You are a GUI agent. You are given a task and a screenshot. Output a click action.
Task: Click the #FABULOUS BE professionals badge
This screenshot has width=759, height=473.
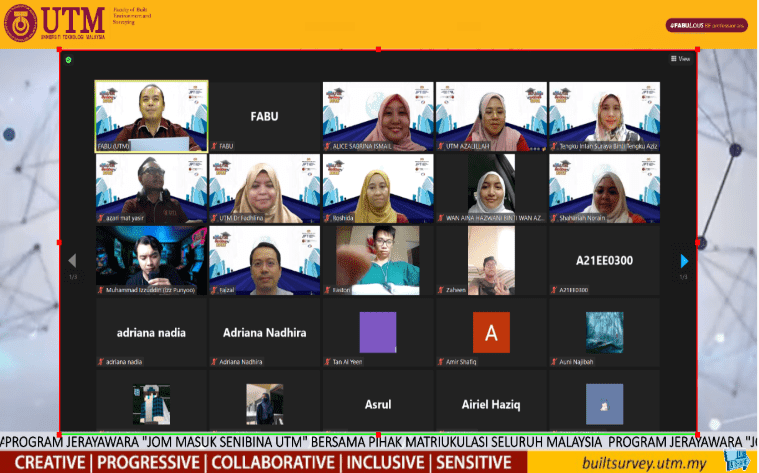(x=707, y=25)
